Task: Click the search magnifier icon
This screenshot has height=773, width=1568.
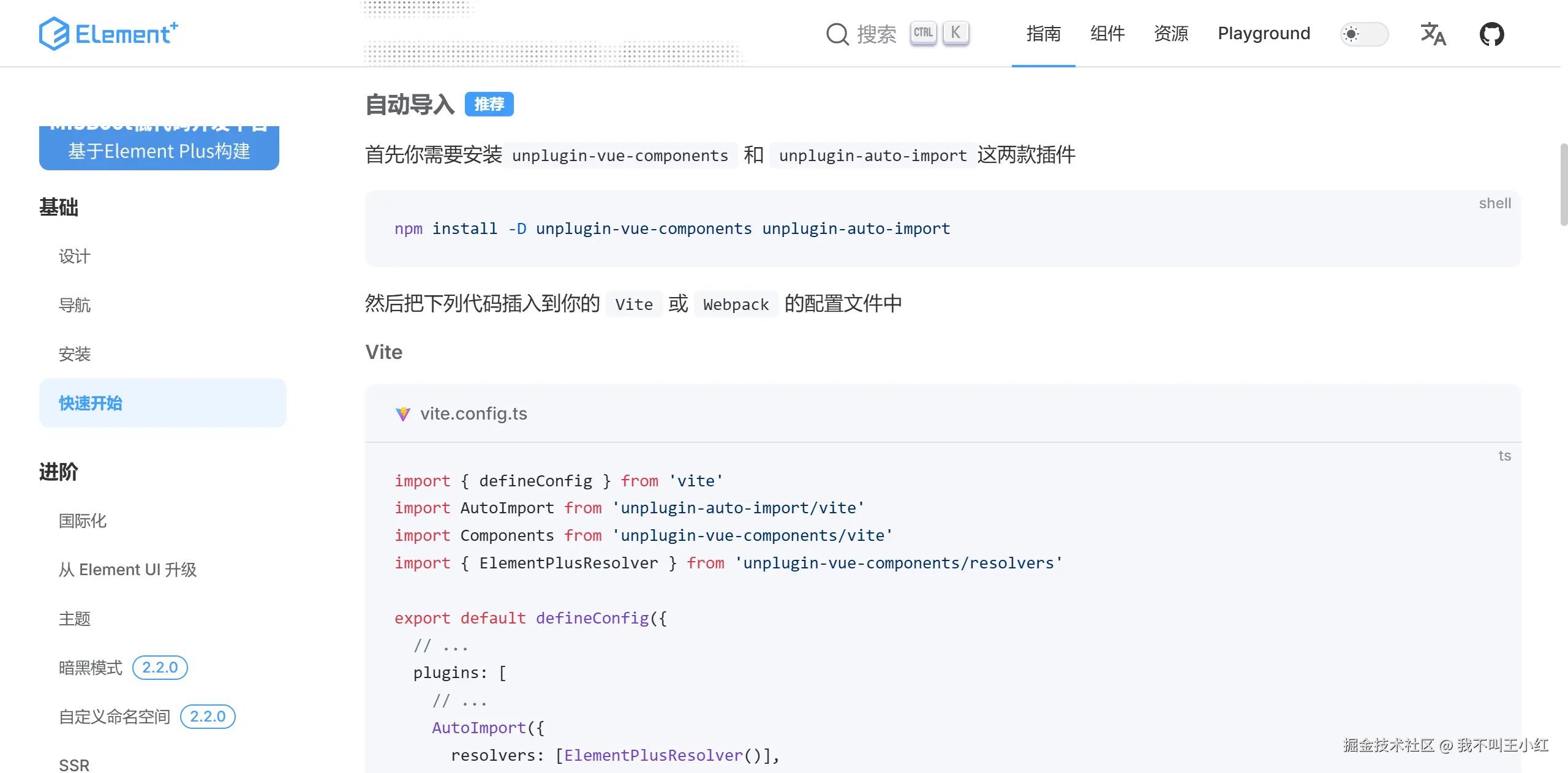Action: 837,34
